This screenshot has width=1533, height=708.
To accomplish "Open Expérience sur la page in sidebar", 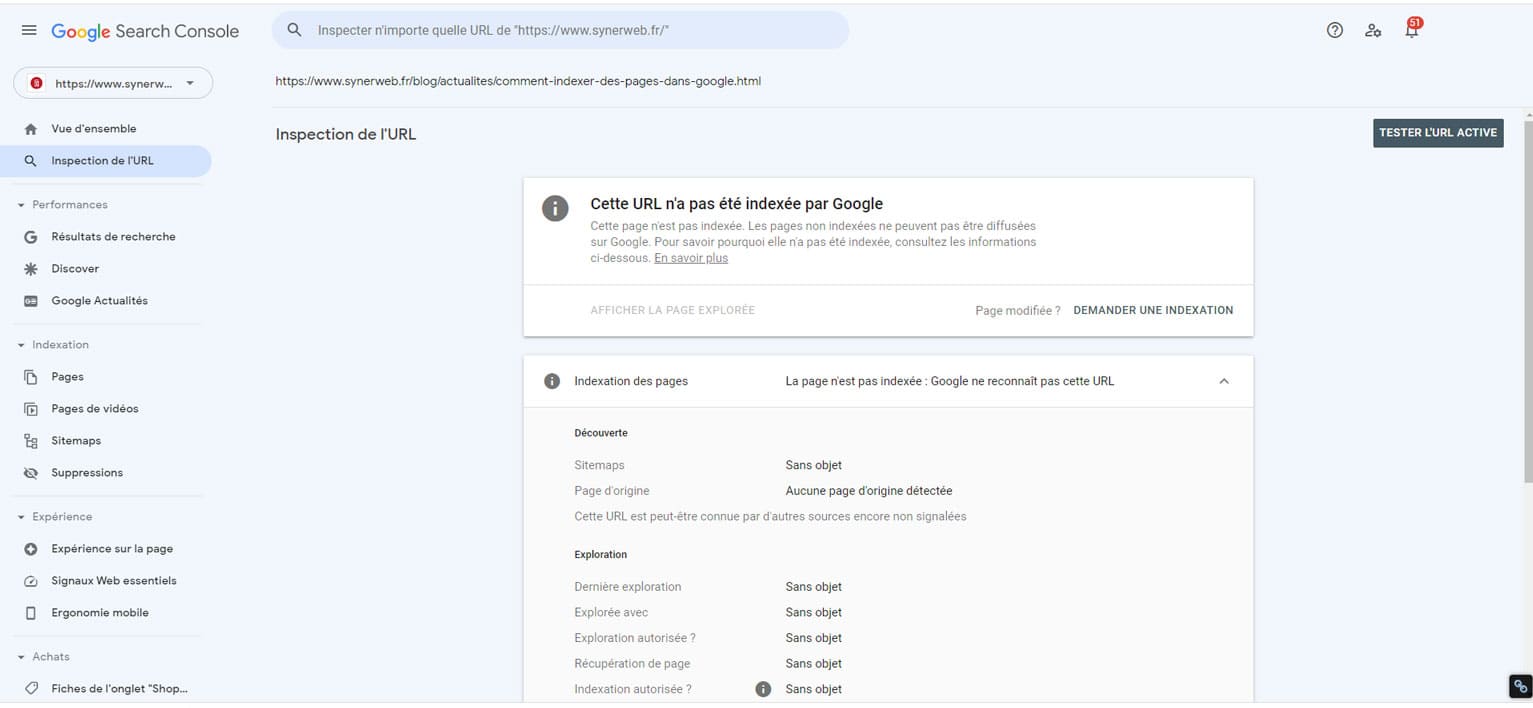I will click(106, 549).
